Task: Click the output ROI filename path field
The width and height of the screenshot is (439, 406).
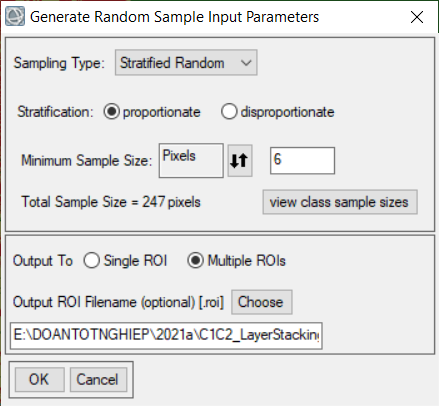Action: tap(166, 335)
